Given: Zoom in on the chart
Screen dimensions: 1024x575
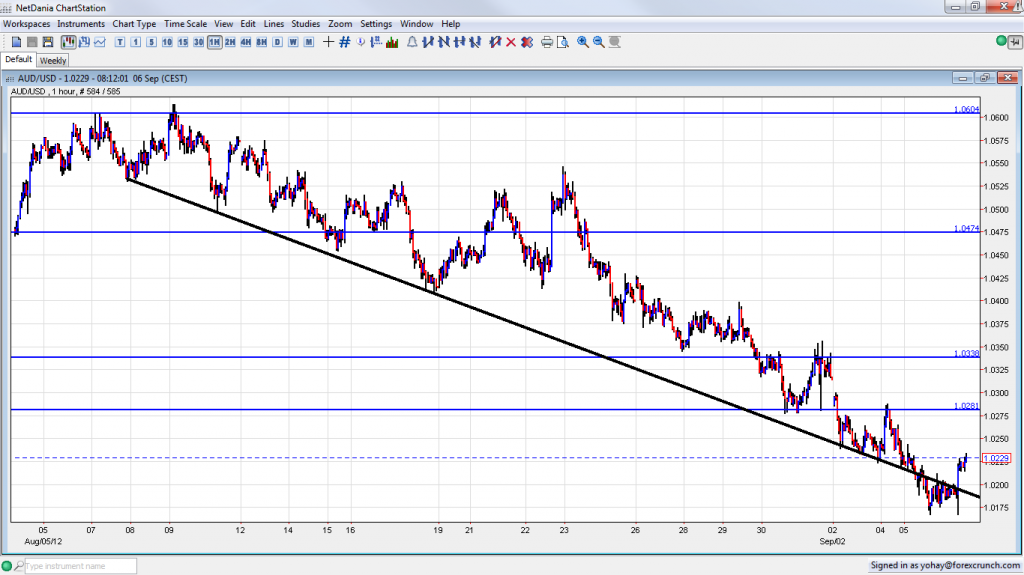Looking at the screenshot, I should click(x=583, y=42).
